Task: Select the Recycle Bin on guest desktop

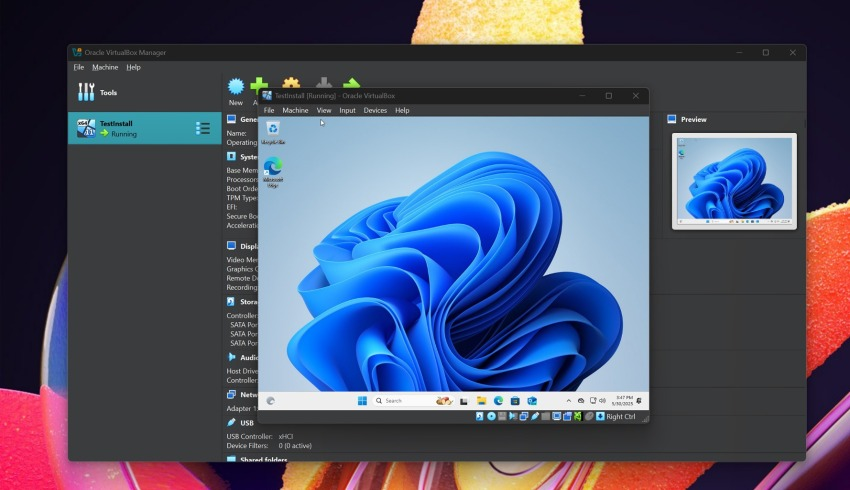Action: (273, 133)
